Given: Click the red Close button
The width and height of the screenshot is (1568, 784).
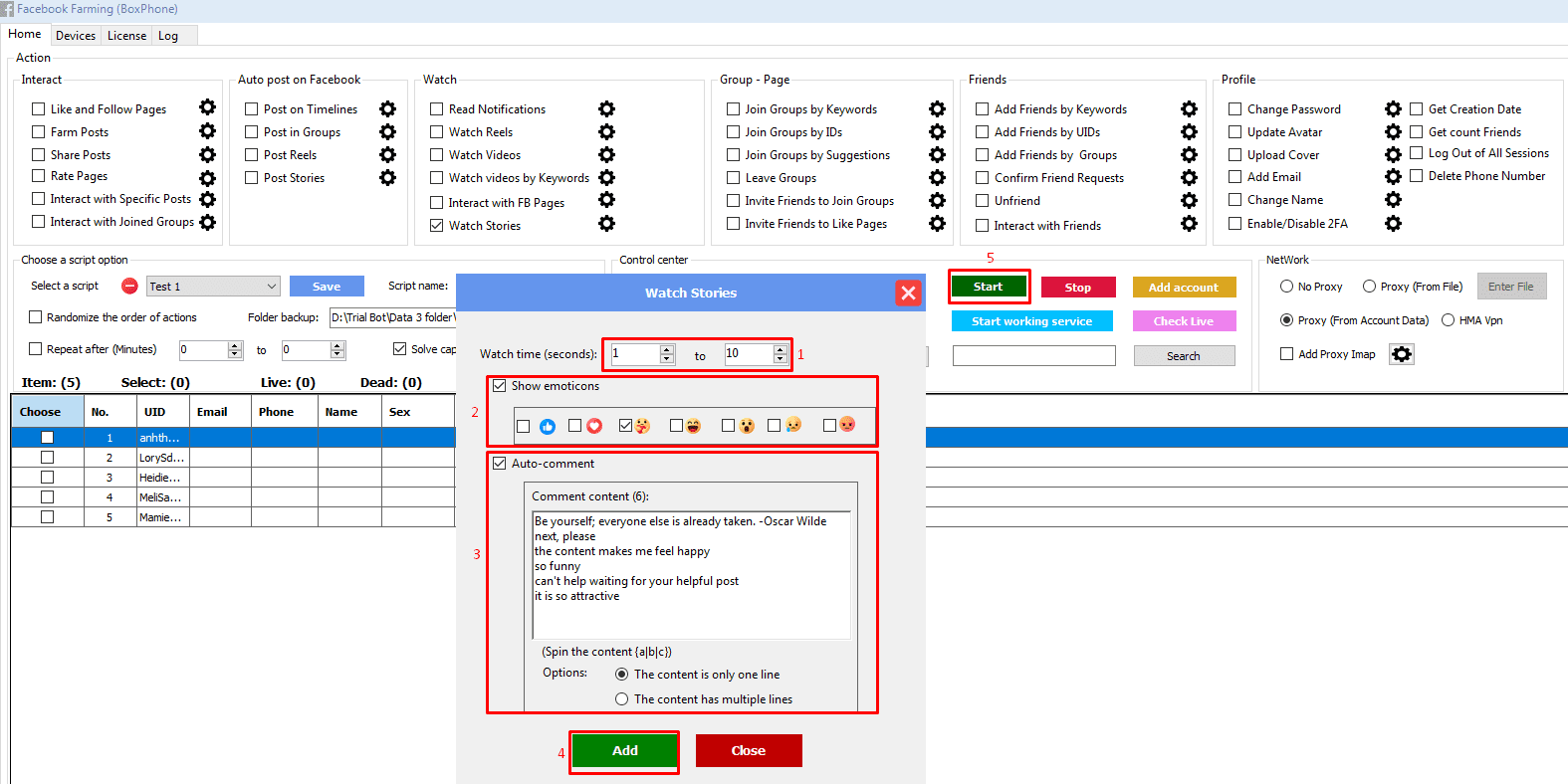Looking at the screenshot, I should click(x=749, y=751).
